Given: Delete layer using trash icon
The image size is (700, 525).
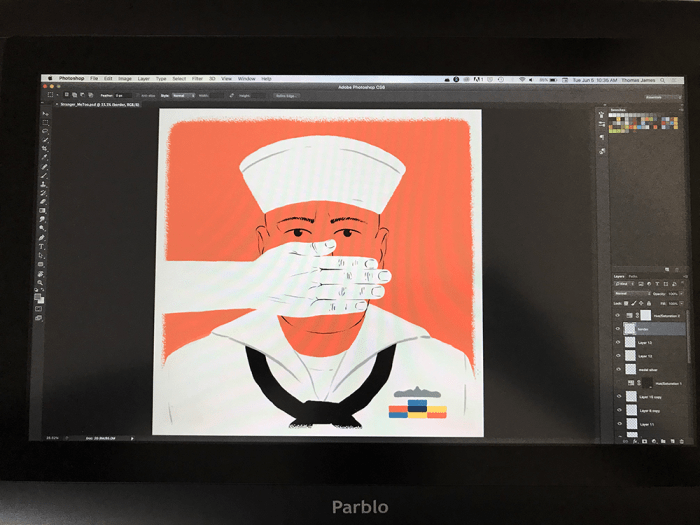Looking at the screenshot, I should (682, 439).
